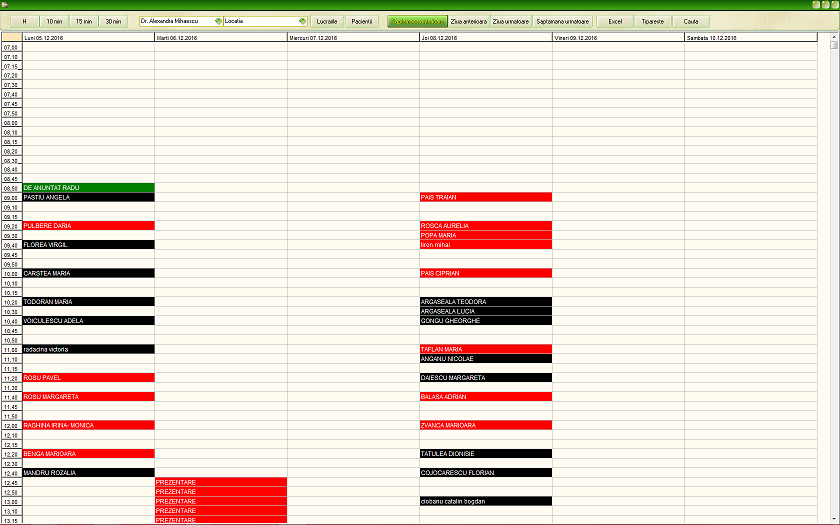Screen dimensions: 840x525
Task: Open the Pacientii list
Action: pos(362,21)
